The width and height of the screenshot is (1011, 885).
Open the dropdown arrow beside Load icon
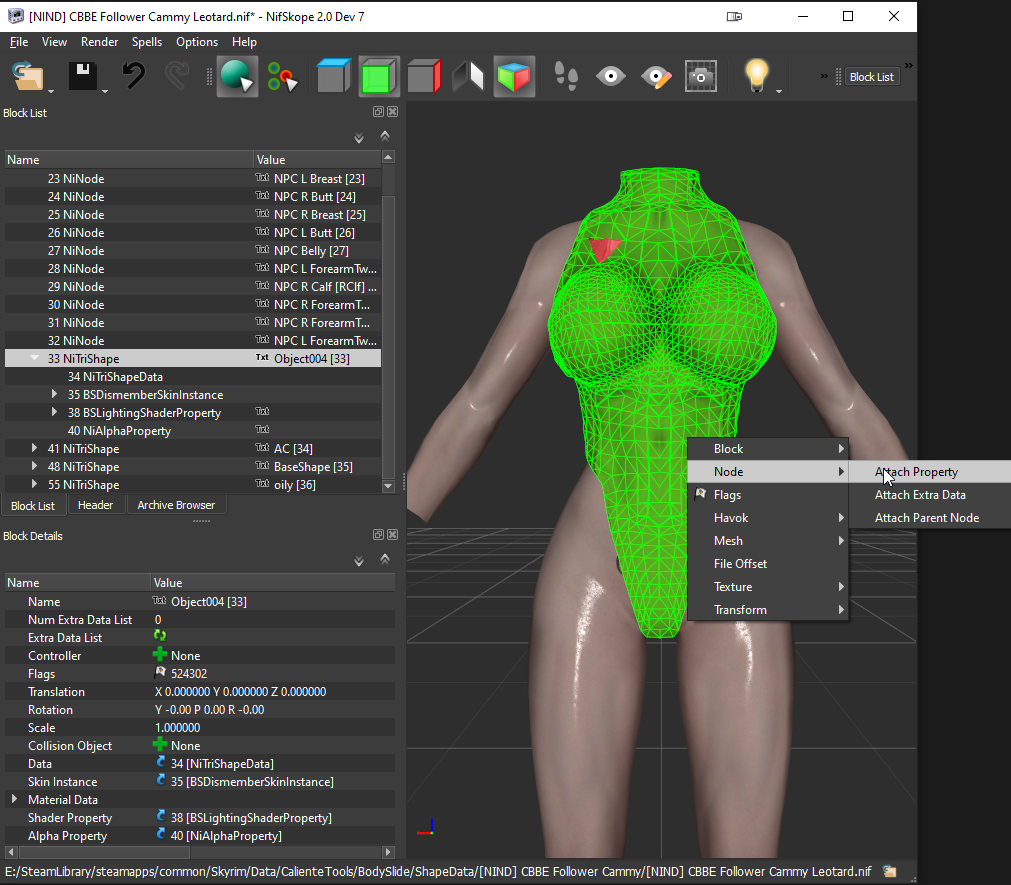[x=51, y=91]
